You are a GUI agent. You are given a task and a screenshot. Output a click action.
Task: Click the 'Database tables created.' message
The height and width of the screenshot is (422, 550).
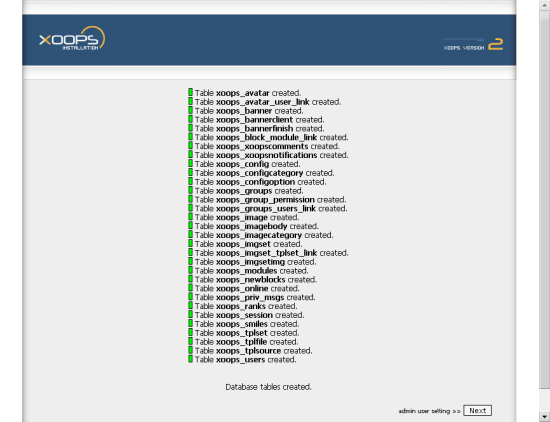point(268,387)
